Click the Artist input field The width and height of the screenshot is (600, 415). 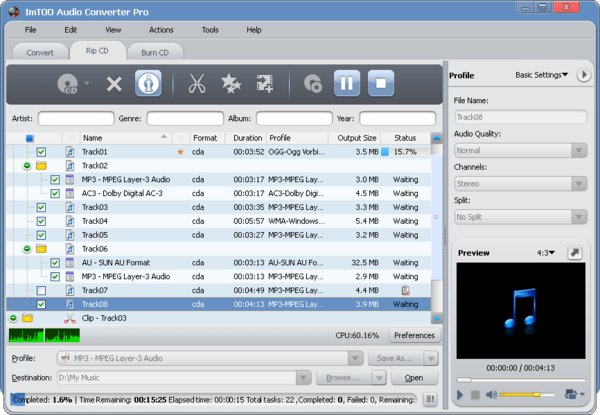tap(75, 118)
